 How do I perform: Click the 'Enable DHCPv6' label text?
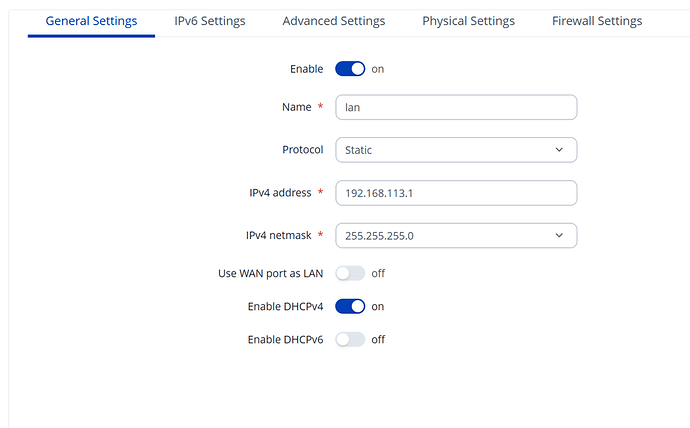pyautogui.click(x=285, y=340)
